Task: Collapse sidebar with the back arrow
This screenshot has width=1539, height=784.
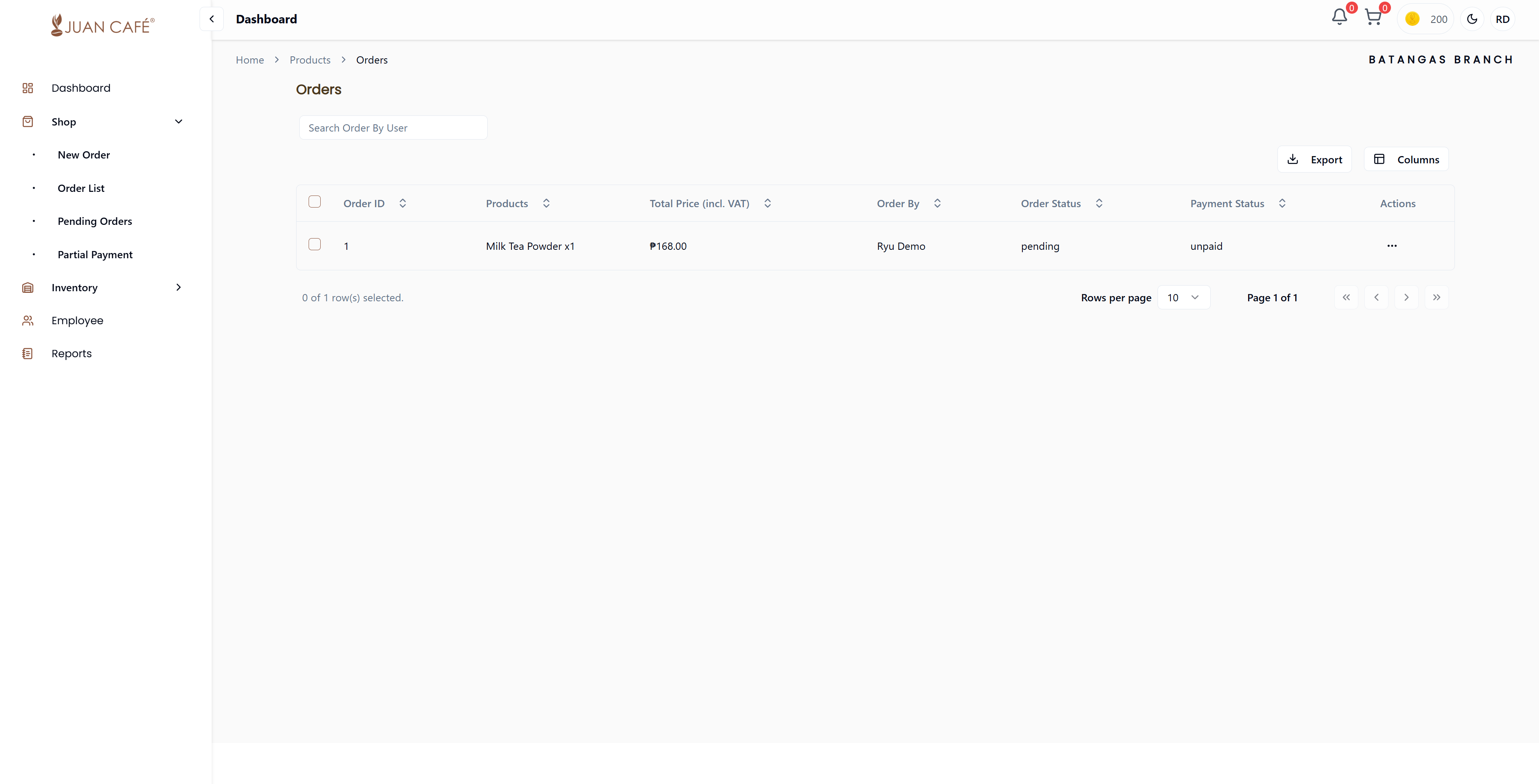Action: click(212, 19)
